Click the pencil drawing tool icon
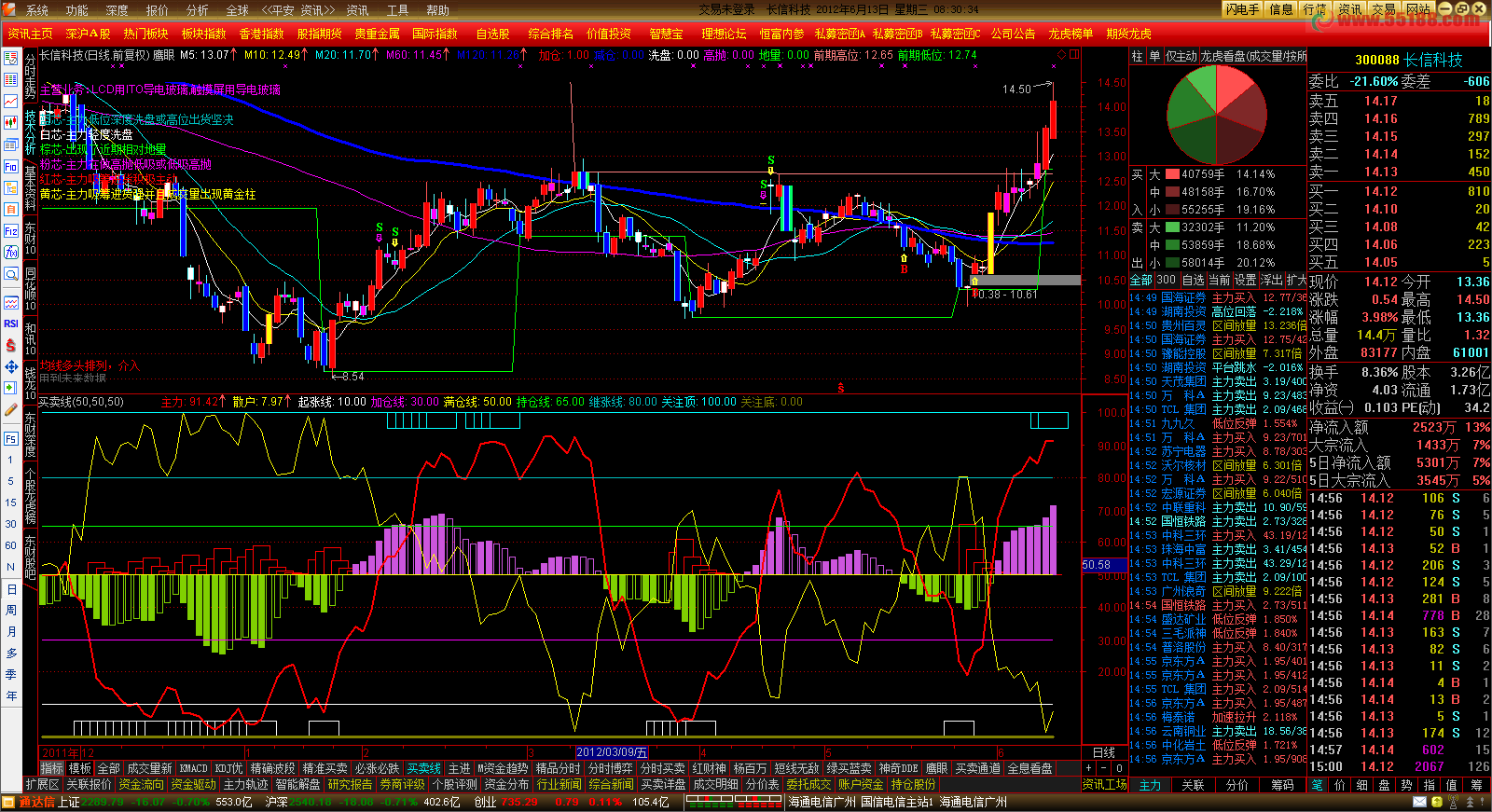Viewport: 1492px width, 812px height. pos(11,409)
